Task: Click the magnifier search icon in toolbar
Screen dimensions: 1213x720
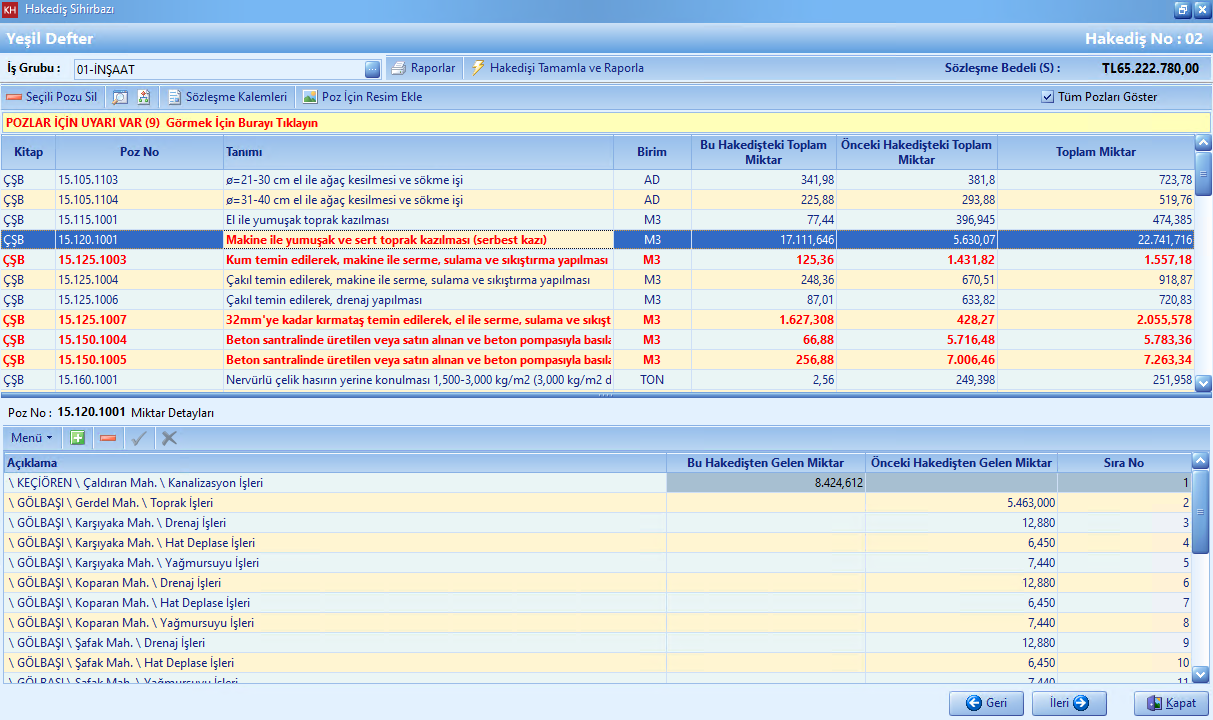Action: coord(120,97)
